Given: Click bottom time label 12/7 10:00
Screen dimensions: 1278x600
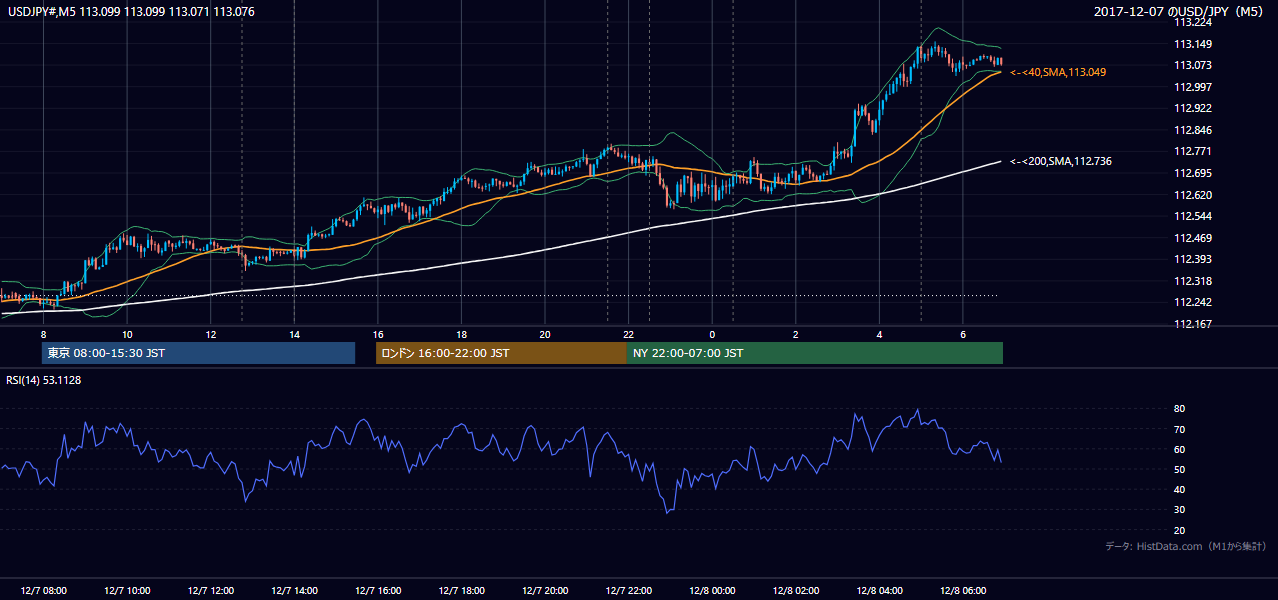Looking at the screenshot, I should pyautogui.click(x=127, y=591).
